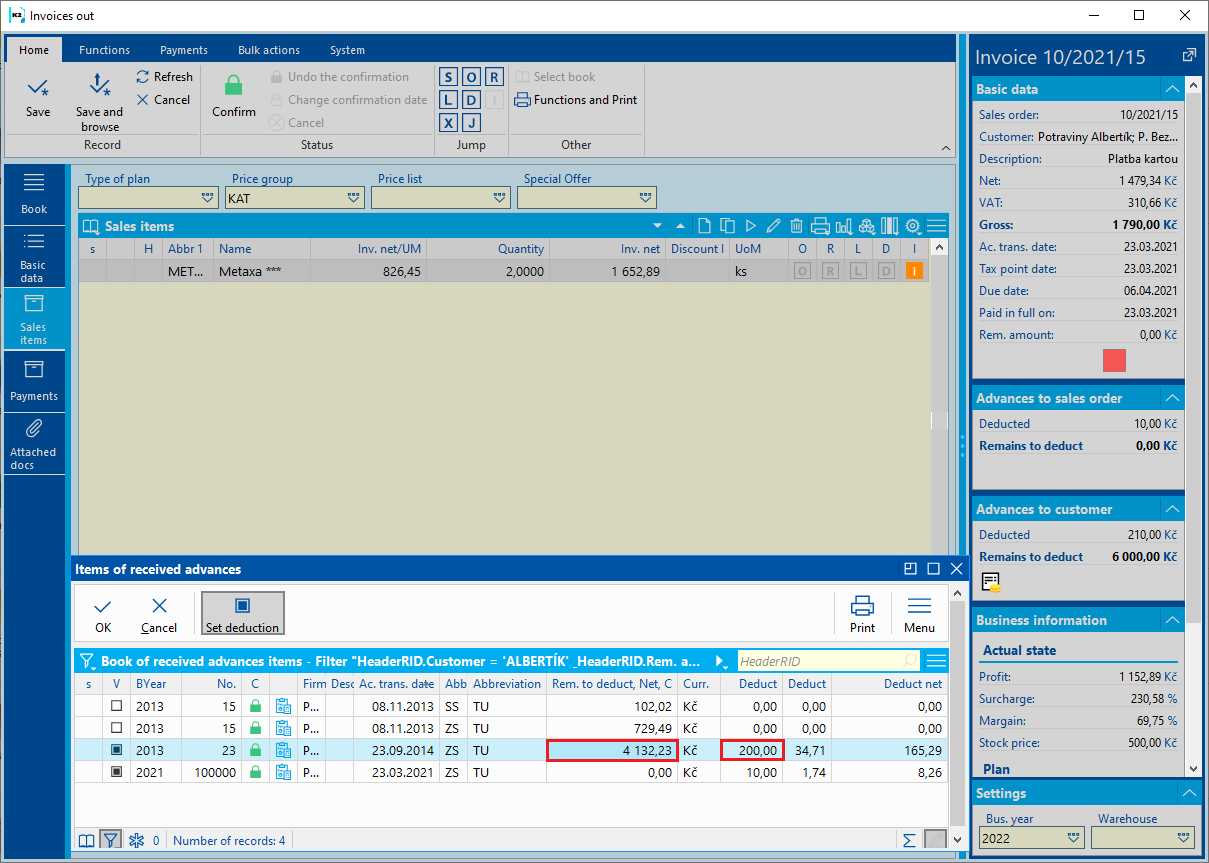Click the Confirm lock icon
The height and width of the screenshot is (863, 1209).
[x=233, y=86]
